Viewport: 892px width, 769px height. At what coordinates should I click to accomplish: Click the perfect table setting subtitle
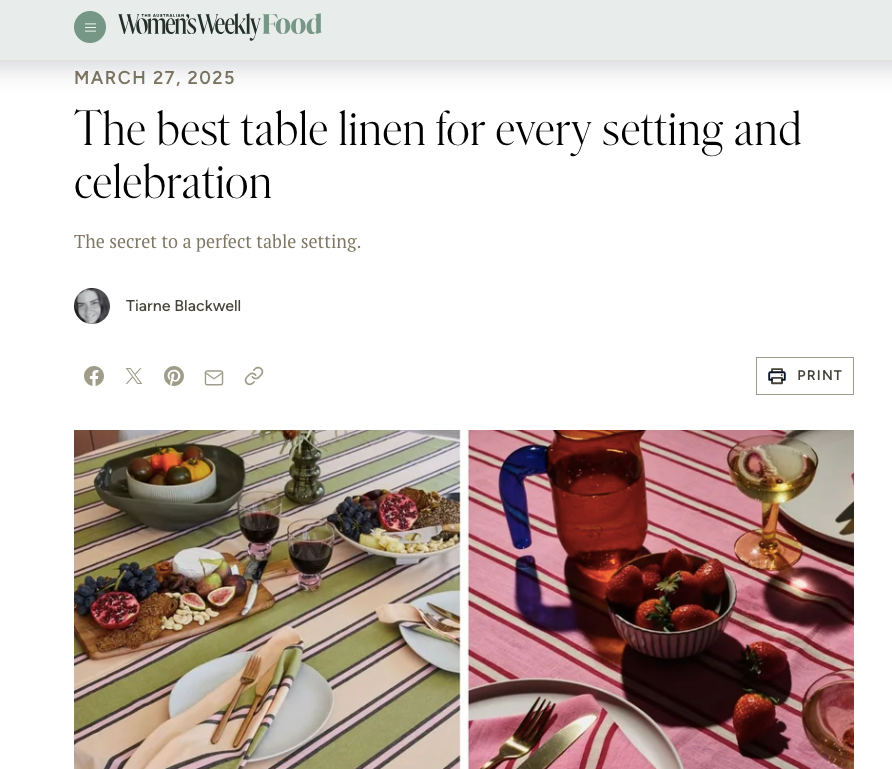(217, 242)
